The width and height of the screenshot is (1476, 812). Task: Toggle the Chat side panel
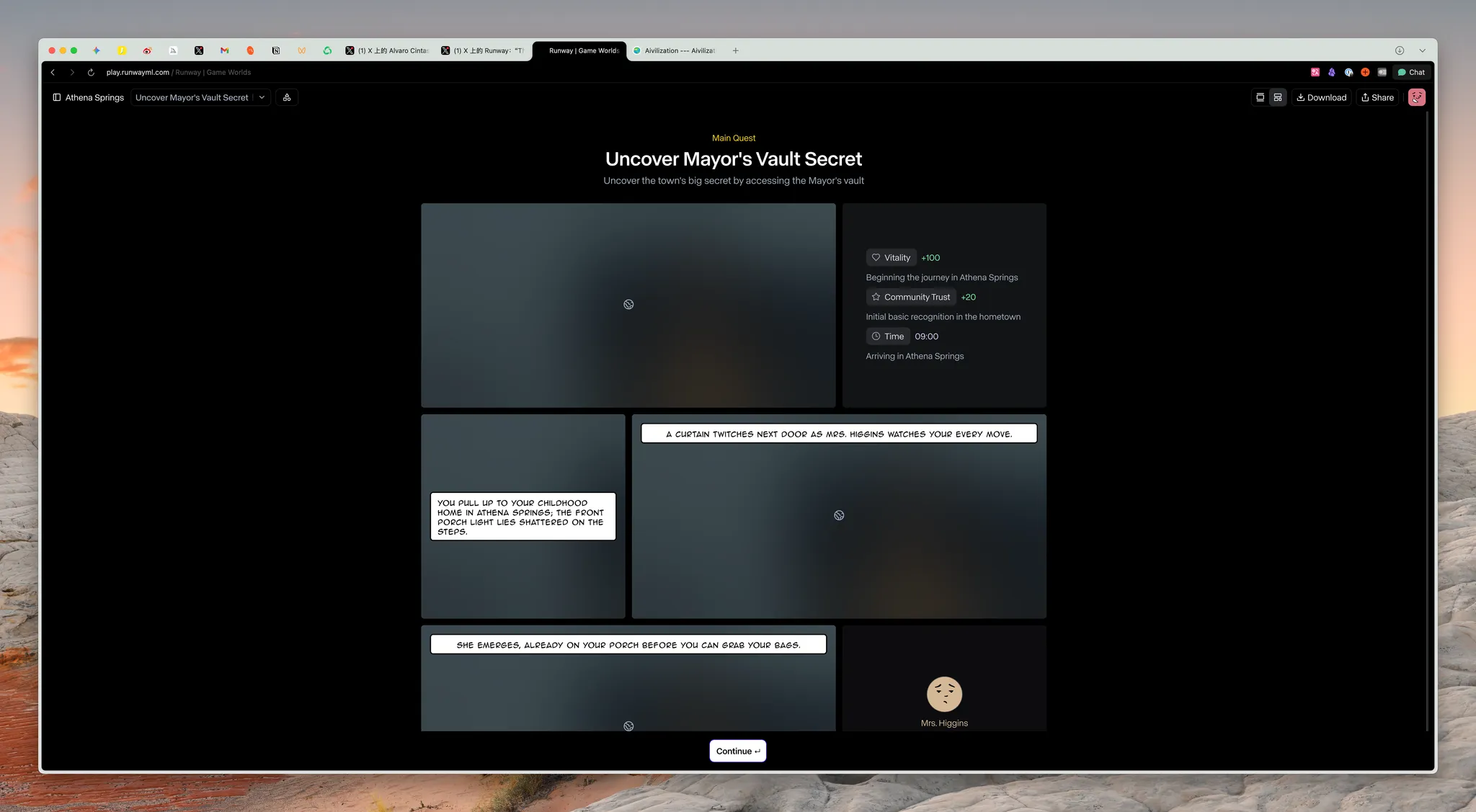[x=1411, y=72]
